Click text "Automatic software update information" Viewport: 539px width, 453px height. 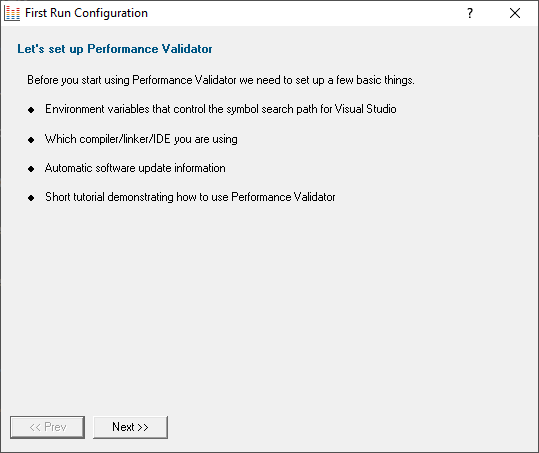(x=135, y=168)
